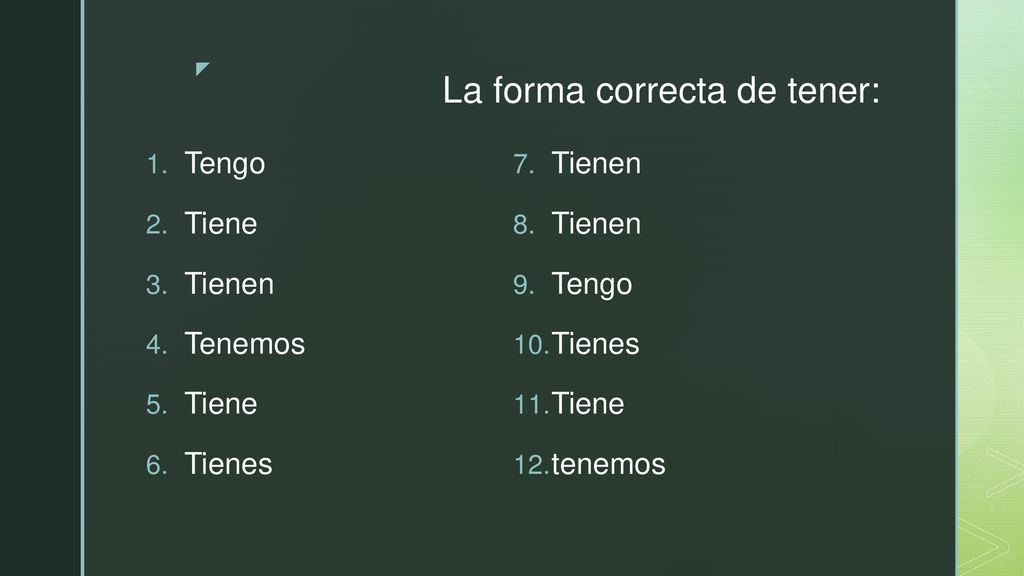Click the green decorative panel on right
This screenshot has height=576, width=1024.
click(991, 288)
